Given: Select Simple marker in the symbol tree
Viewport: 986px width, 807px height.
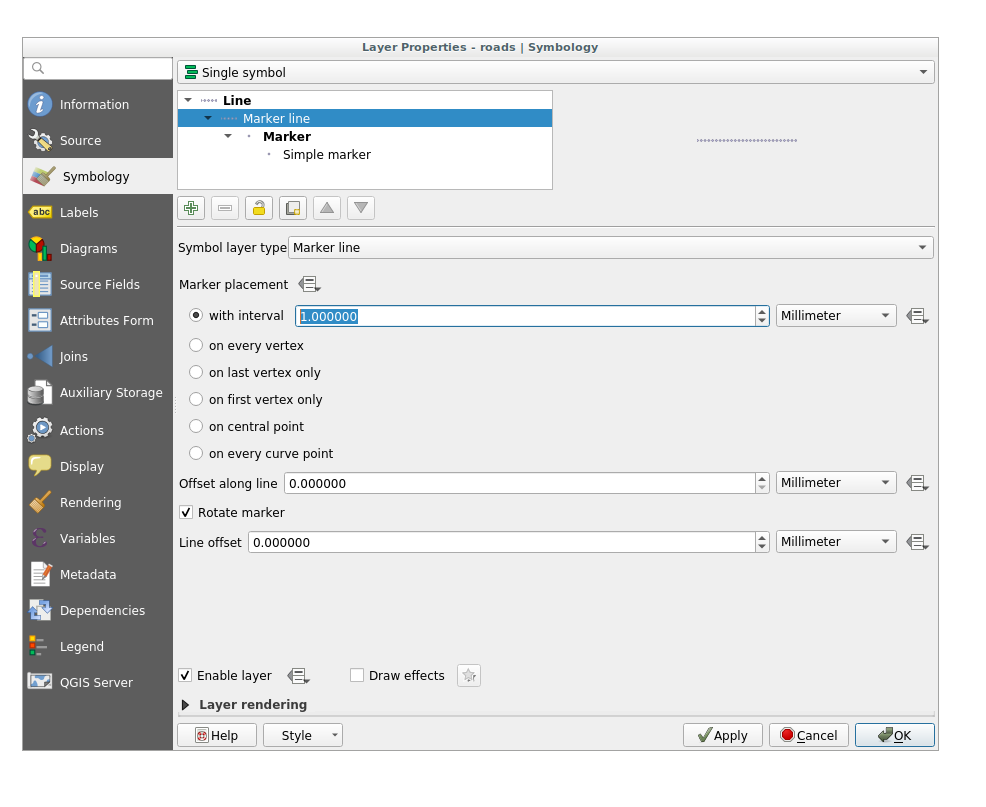Looking at the screenshot, I should click(326, 155).
